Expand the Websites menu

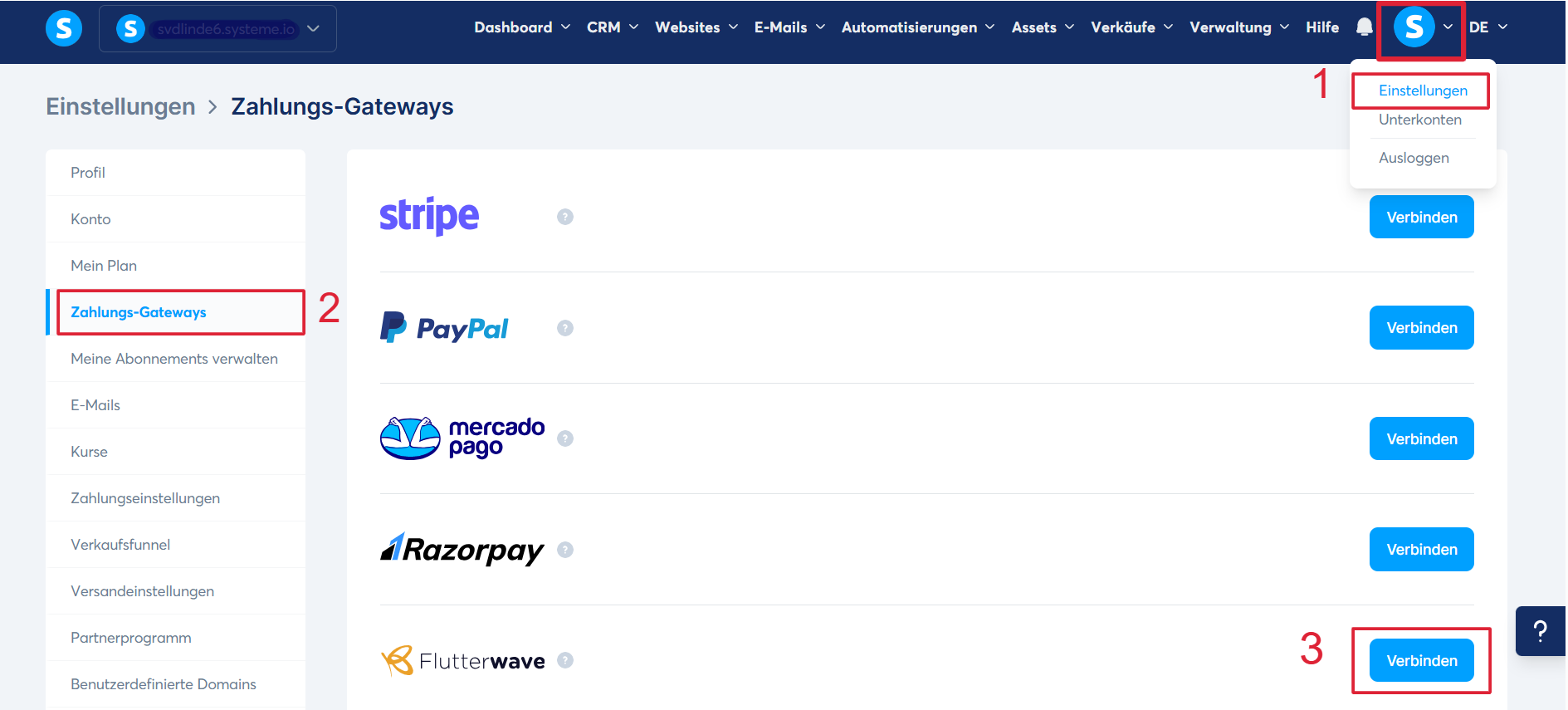tap(696, 27)
